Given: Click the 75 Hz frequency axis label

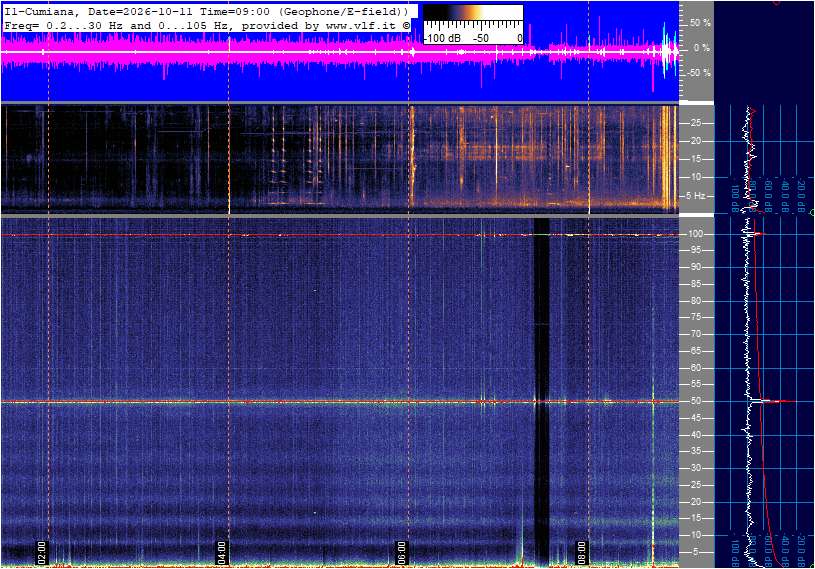Looking at the screenshot, I should pyautogui.click(x=695, y=317).
